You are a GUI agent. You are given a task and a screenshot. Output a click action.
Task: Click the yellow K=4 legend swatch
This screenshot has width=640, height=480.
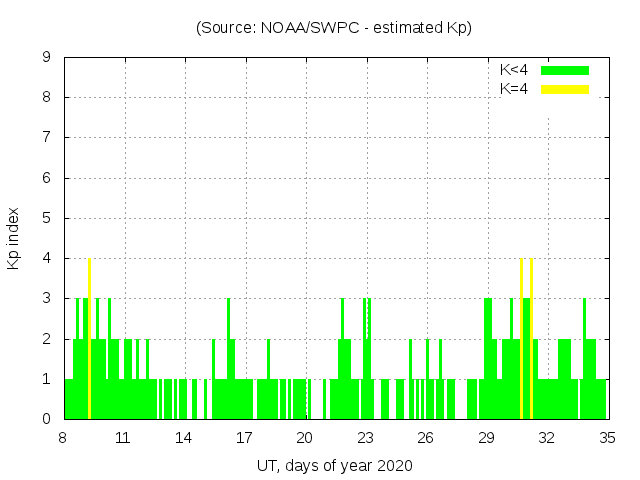pos(565,89)
